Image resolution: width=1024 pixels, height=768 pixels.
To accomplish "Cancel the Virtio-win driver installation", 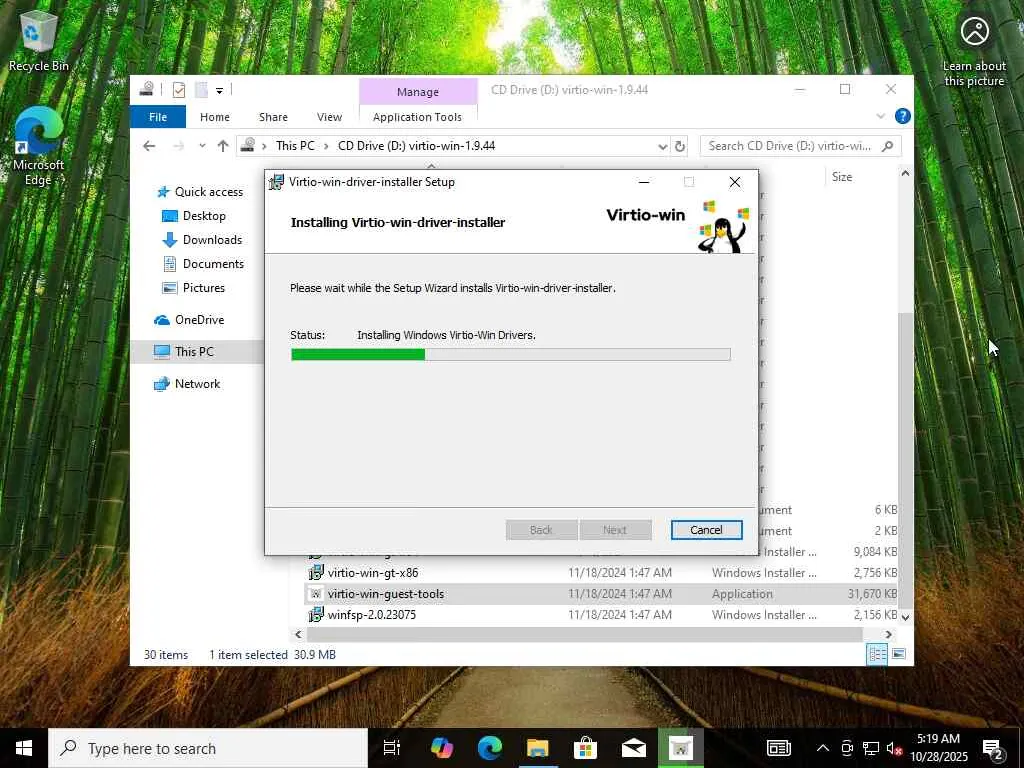I will (706, 530).
